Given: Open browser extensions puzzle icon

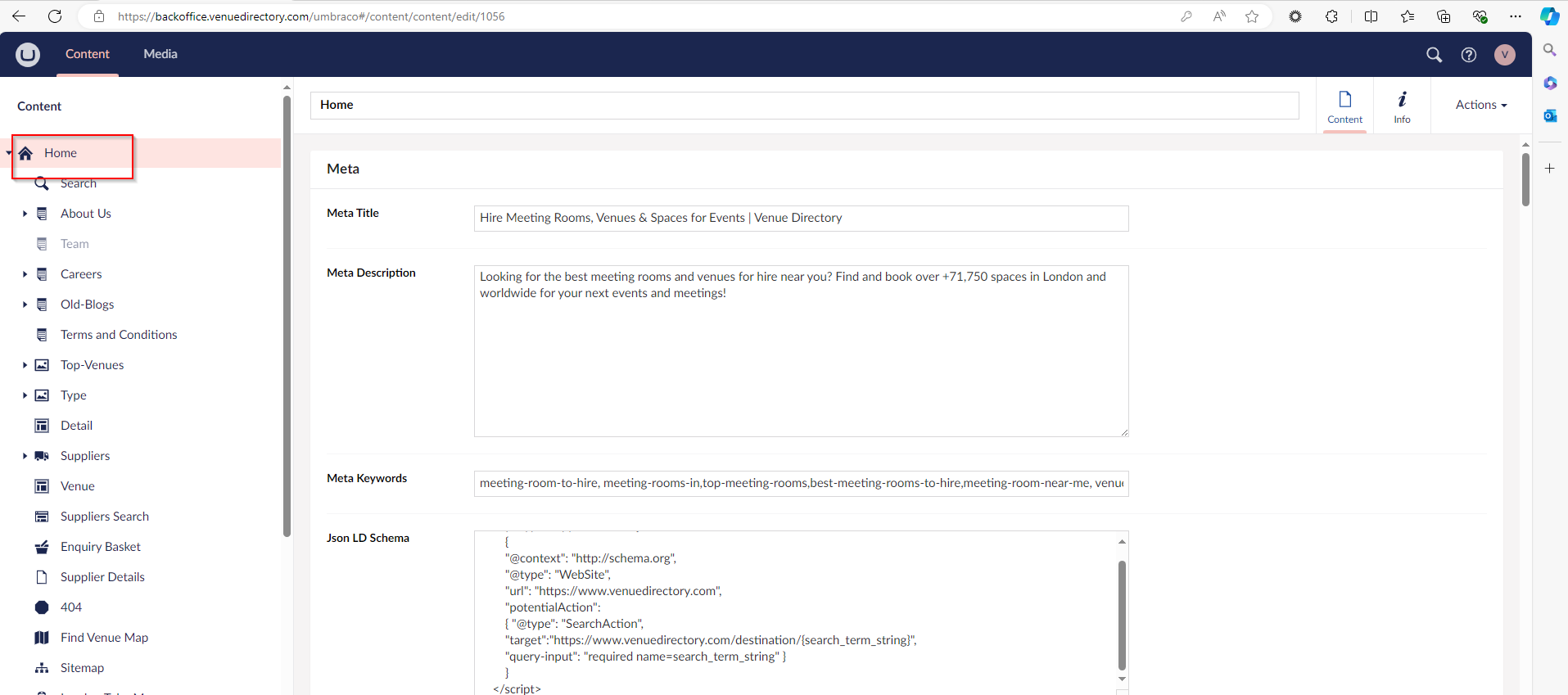Looking at the screenshot, I should (x=1332, y=16).
